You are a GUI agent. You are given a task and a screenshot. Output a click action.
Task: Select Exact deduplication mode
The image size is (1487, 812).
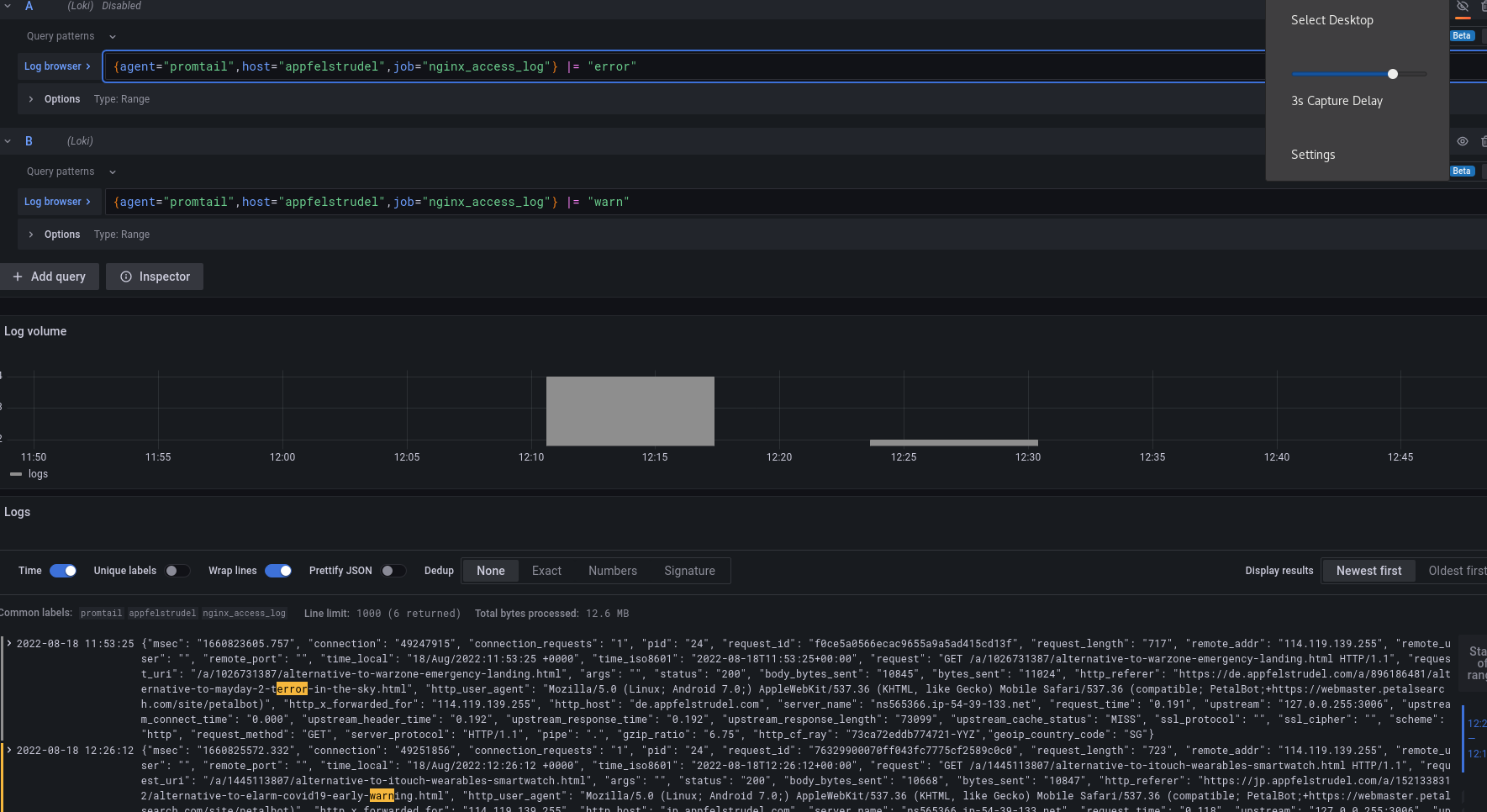pos(546,571)
